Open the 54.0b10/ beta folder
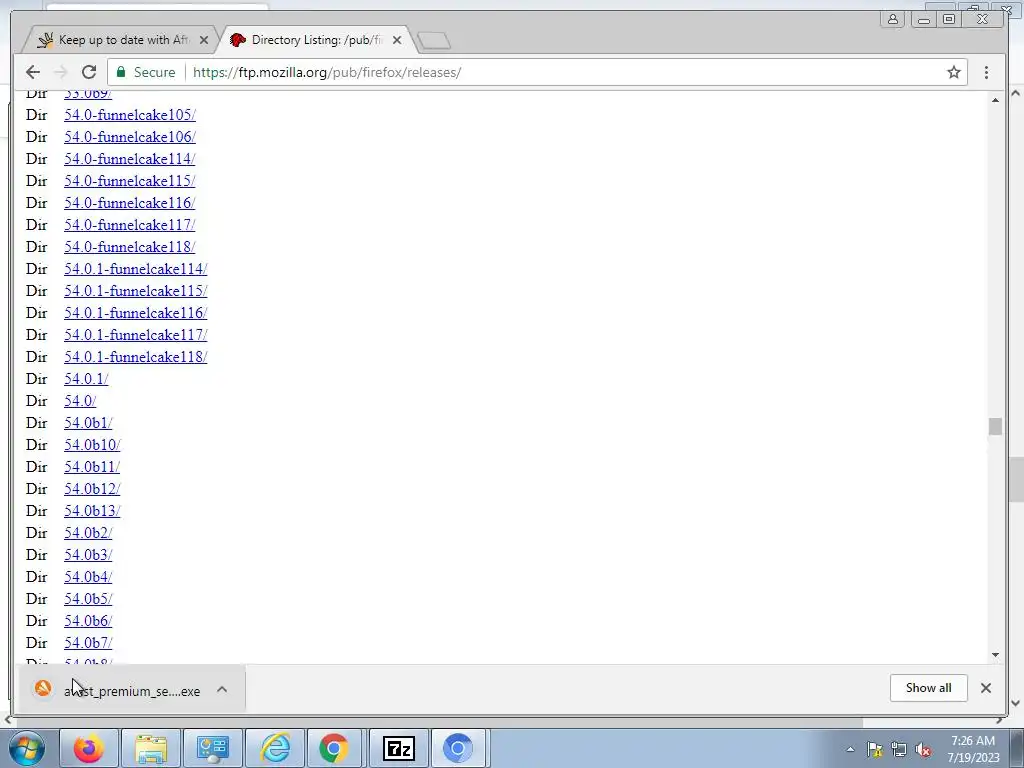Viewport: 1024px width, 768px height. pyautogui.click(x=92, y=445)
